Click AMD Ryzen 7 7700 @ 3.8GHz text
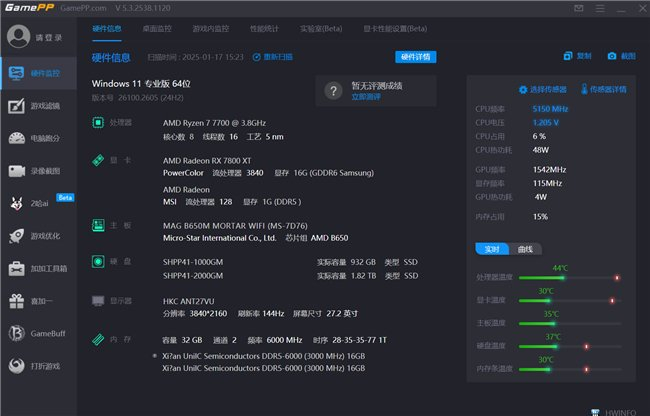Viewport: 650px width, 416px height. (x=214, y=123)
